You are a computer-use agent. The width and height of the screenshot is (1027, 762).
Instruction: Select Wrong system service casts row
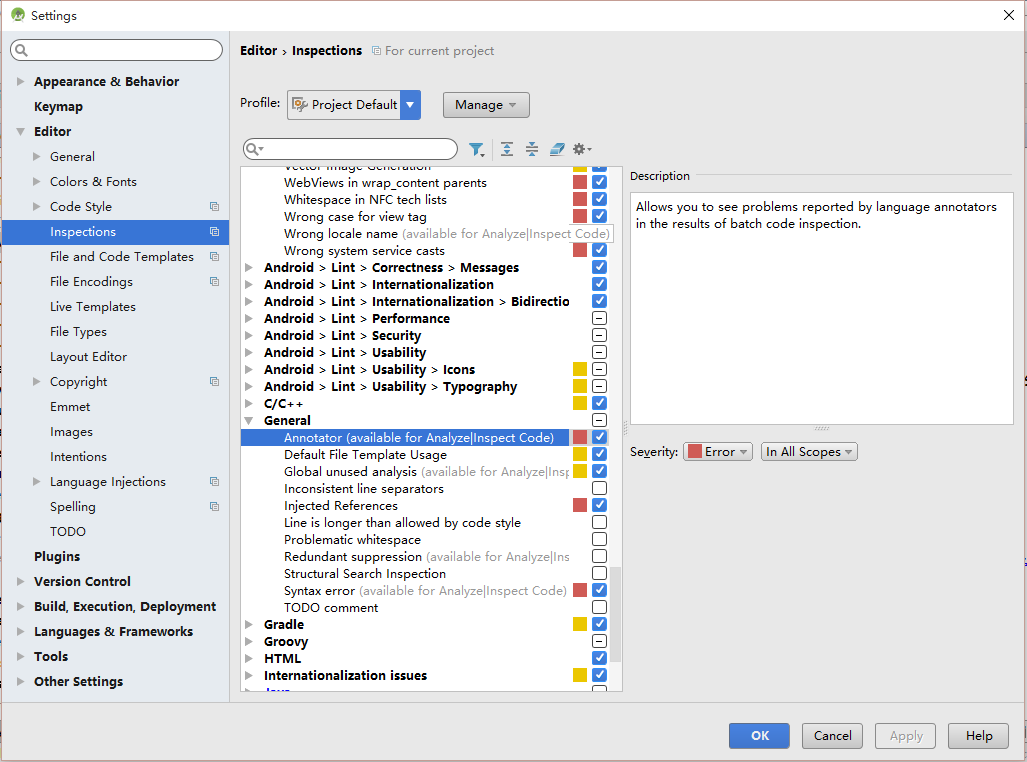pos(424,250)
